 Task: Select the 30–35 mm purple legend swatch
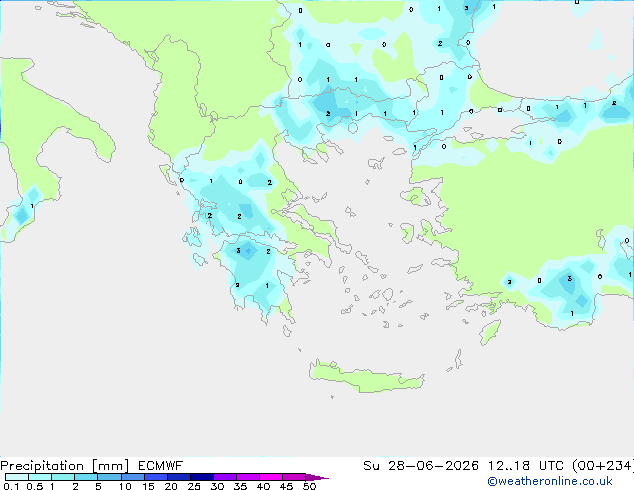pos(225,477)
